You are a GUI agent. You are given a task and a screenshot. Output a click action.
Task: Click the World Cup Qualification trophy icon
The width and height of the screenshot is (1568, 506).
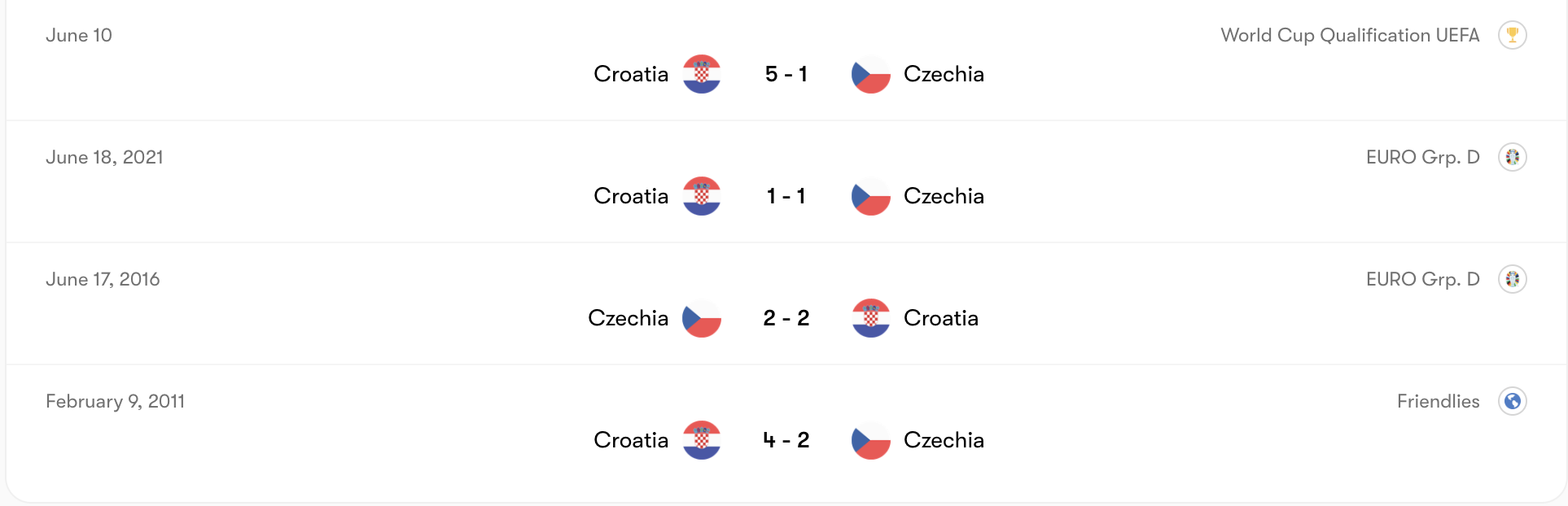(x=1512, y=35)
